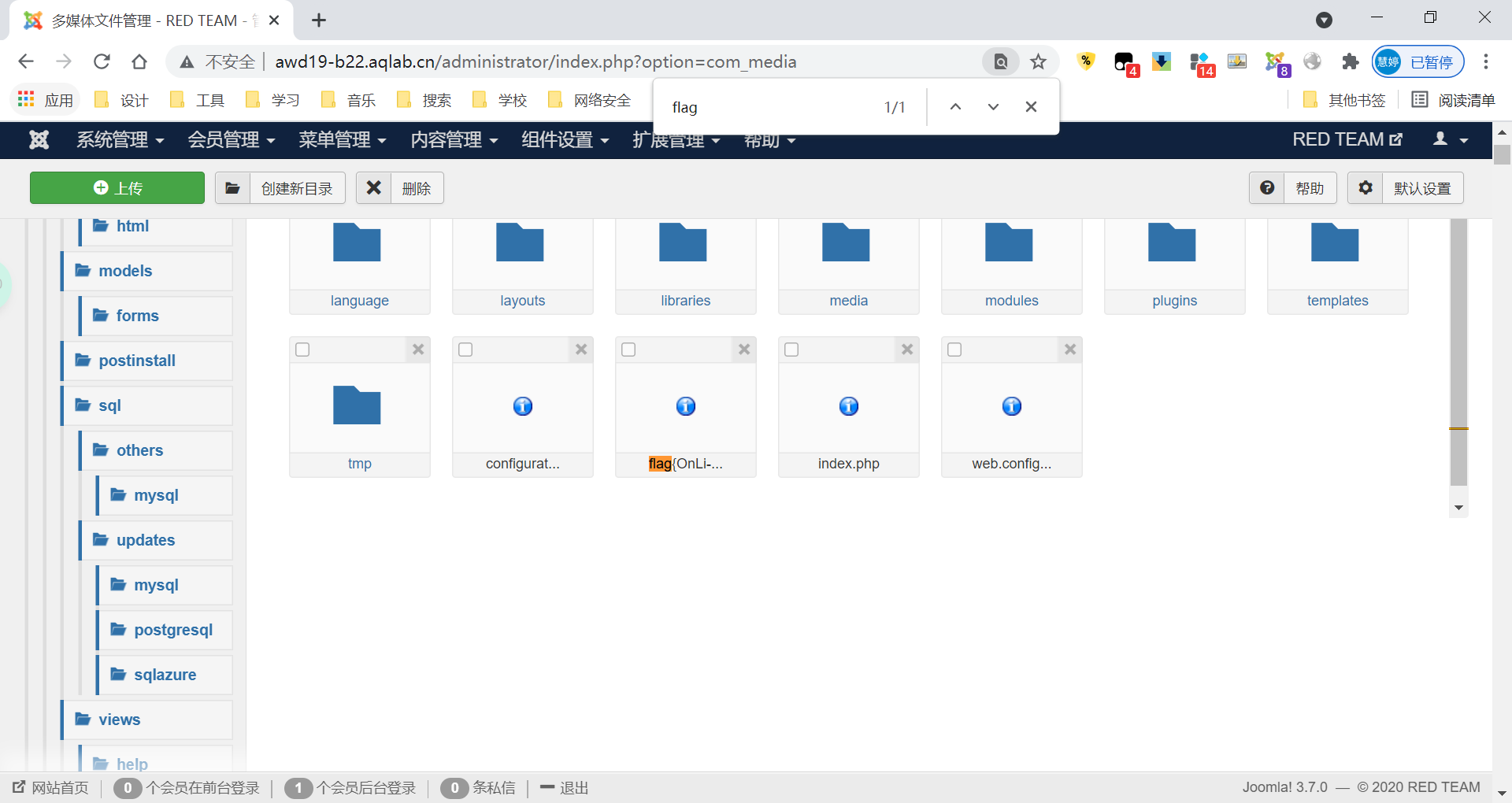
Task: Open the Extensions puzzle icon
Action: 1351,61
